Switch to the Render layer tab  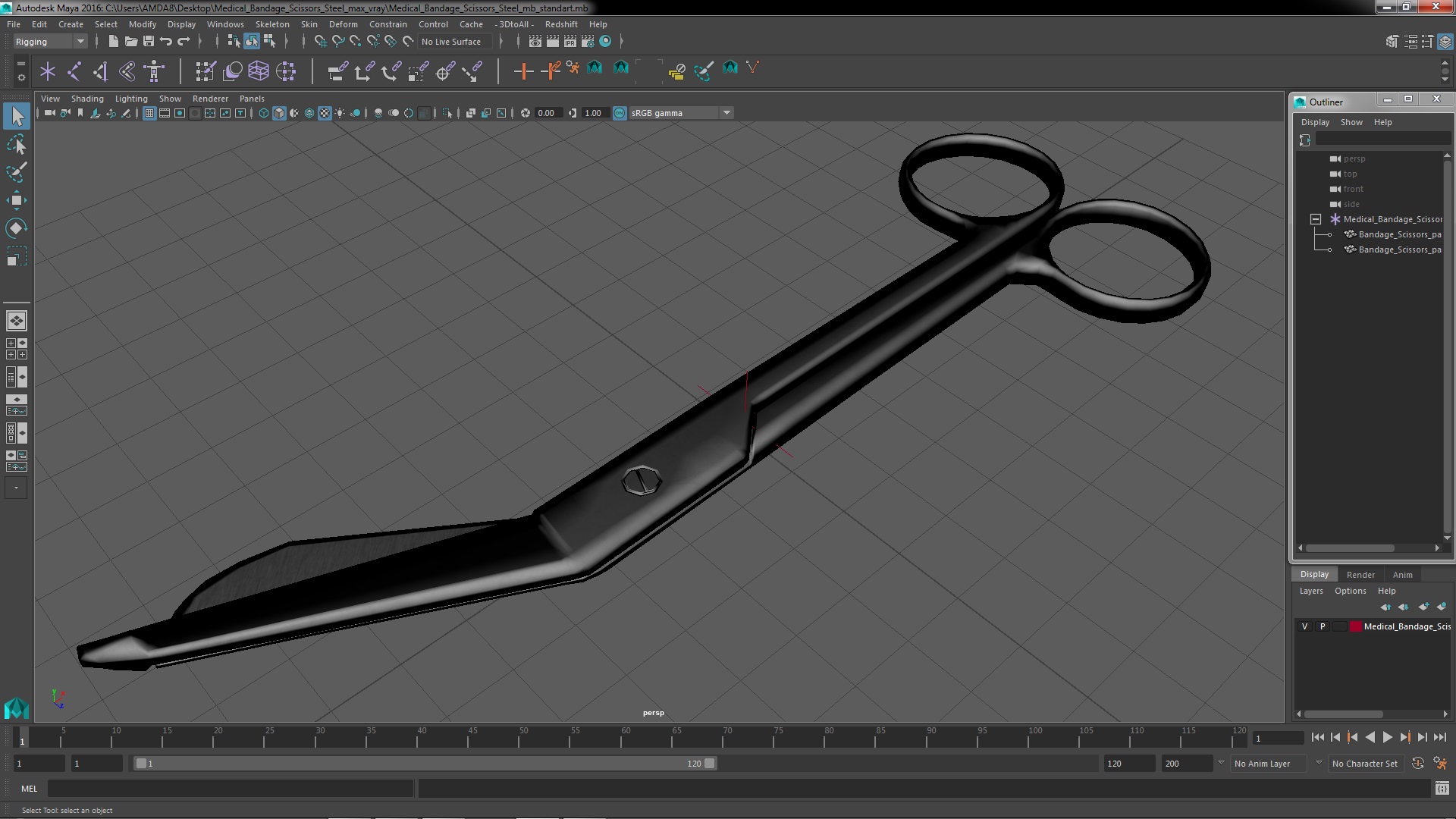point(1360,575)
